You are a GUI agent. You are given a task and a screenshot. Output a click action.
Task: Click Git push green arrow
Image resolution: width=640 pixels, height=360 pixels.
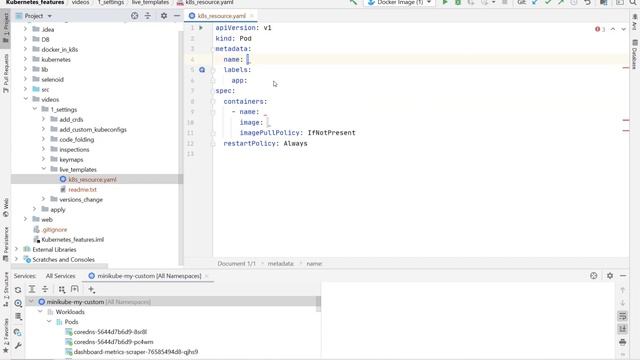tap(561, 2)
